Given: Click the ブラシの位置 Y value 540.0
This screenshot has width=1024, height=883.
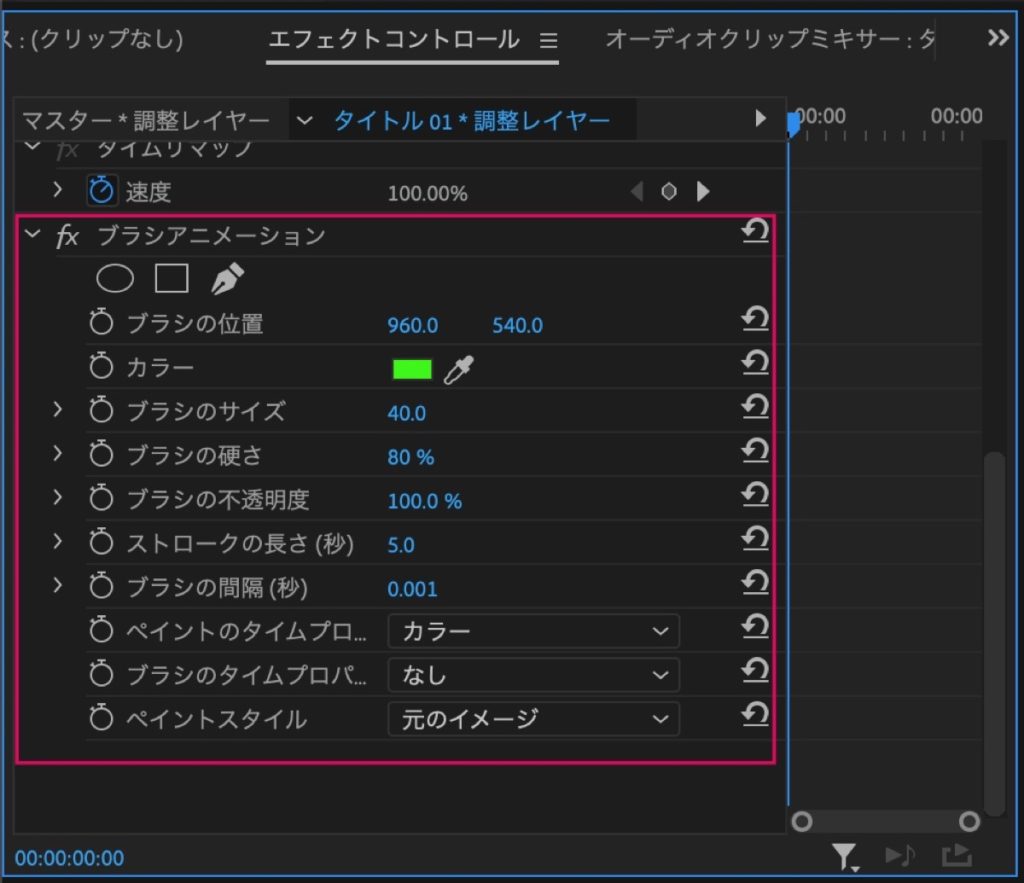Looking at the screenshot, I should click(x=517, y=325).
